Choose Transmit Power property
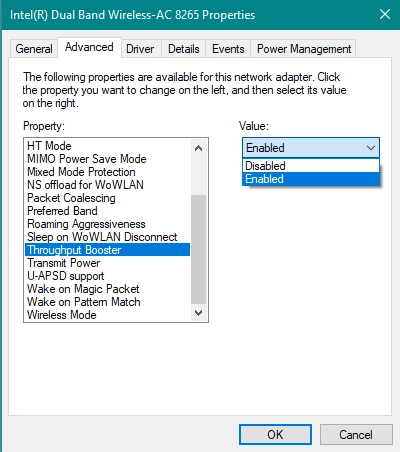The height and width of the screenshot is (452, 400). (x=107, y=263)
